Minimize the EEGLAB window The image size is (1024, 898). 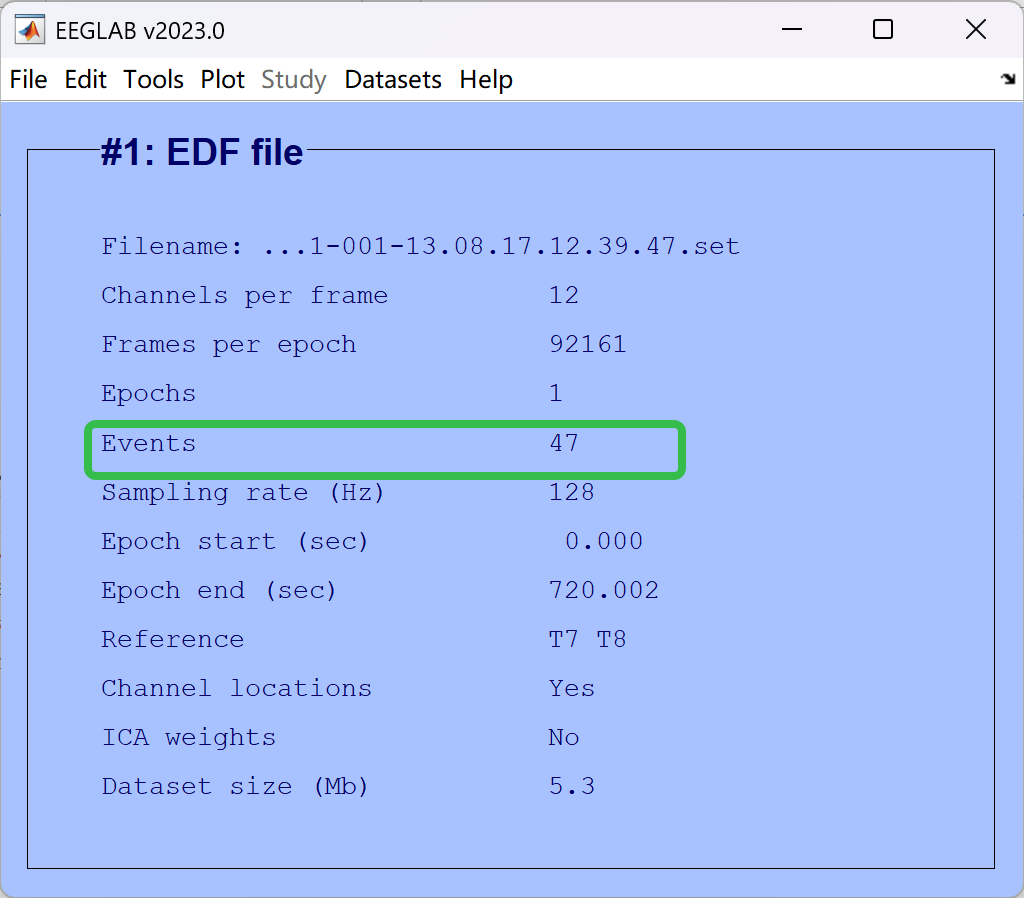click(x=792, y=29)
